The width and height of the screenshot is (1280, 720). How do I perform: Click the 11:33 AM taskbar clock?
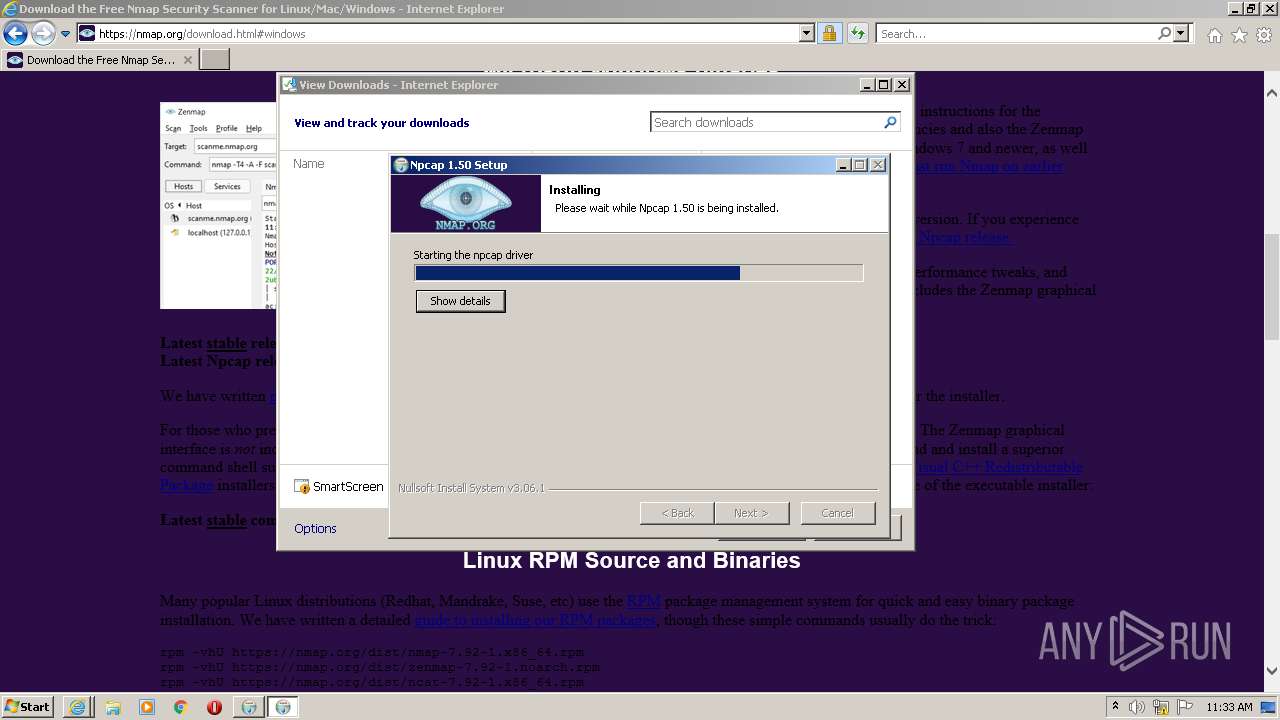pyautogui.click(x=1229, y=707)
